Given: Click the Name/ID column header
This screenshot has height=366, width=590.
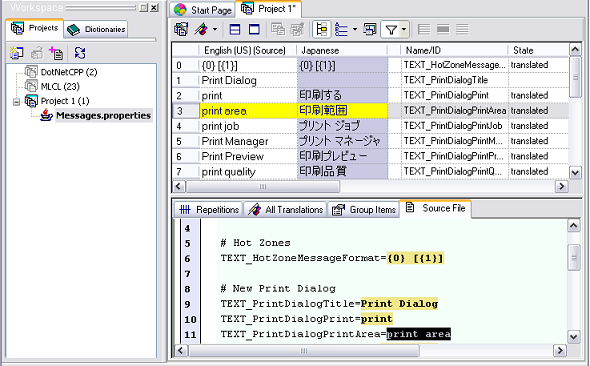Looking at the screenshot, I should coord(455,50).
